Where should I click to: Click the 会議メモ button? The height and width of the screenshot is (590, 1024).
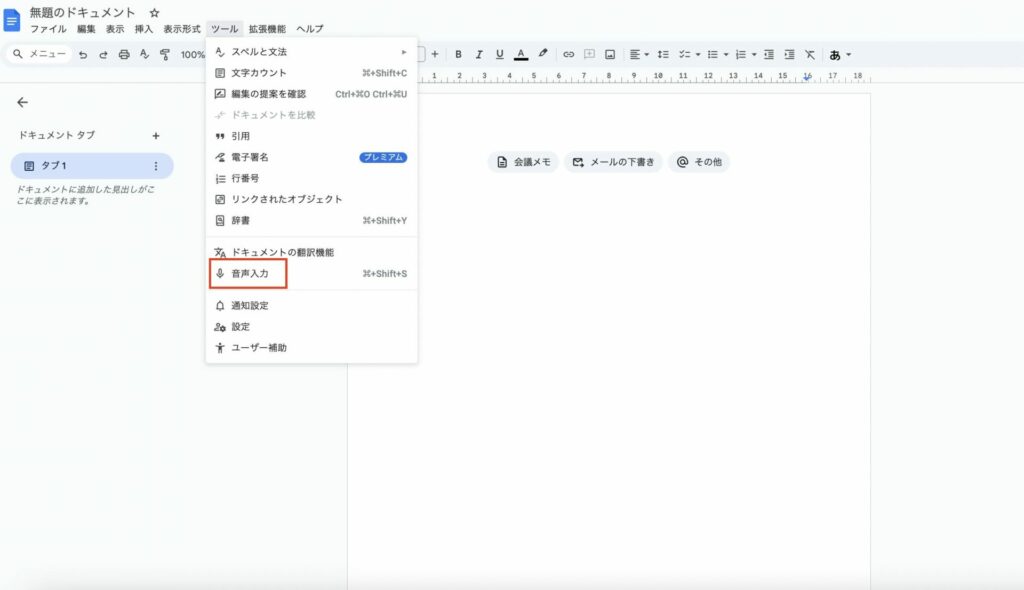click(x=520, y=161)
